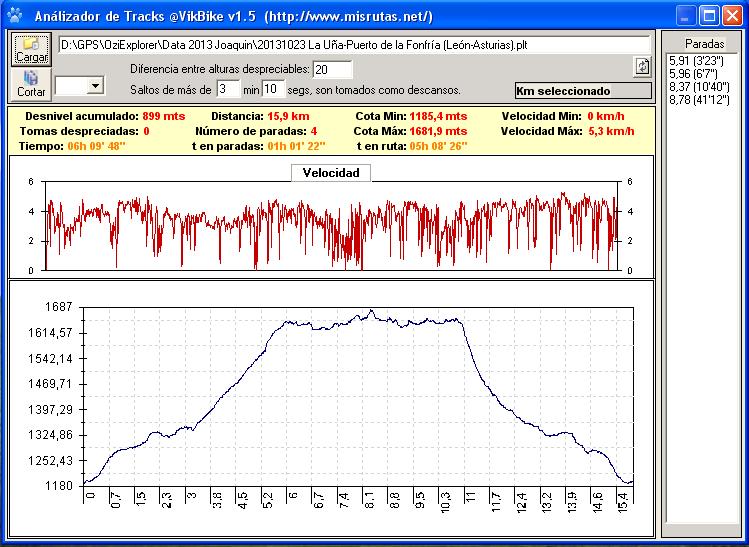Minimize the Análizador de Tracks window
The image size is (749, 547).
tap(685, 16)
